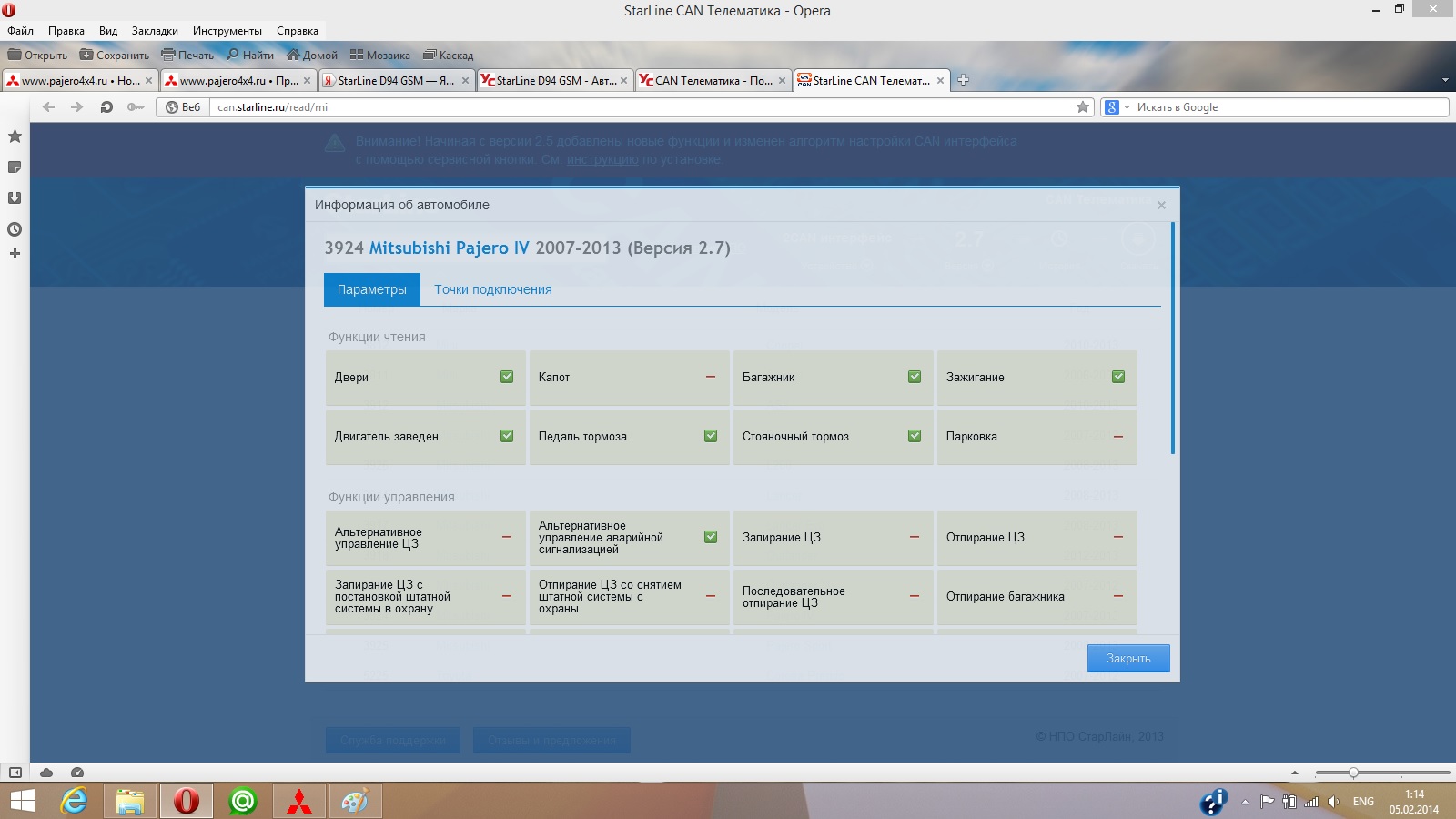Launch Internet Explorer from taskbar

tap(74, 801)
